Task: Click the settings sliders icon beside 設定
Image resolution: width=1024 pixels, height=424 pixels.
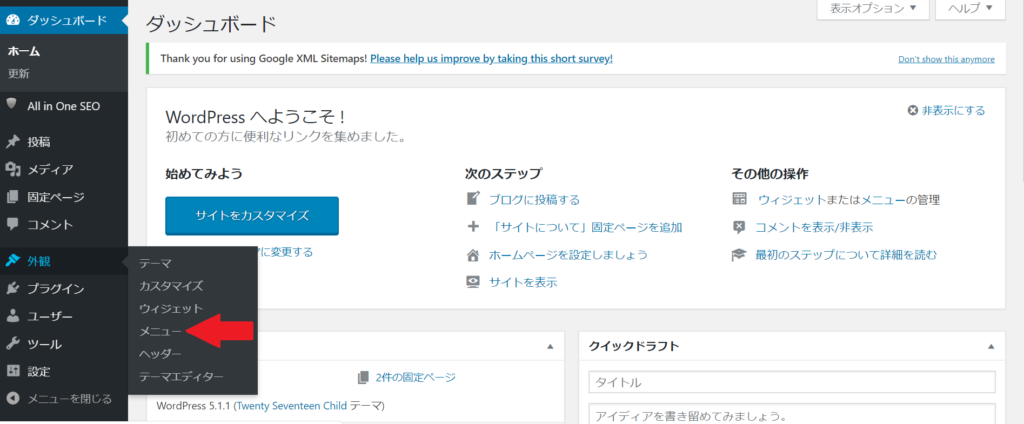Action: 12,371
